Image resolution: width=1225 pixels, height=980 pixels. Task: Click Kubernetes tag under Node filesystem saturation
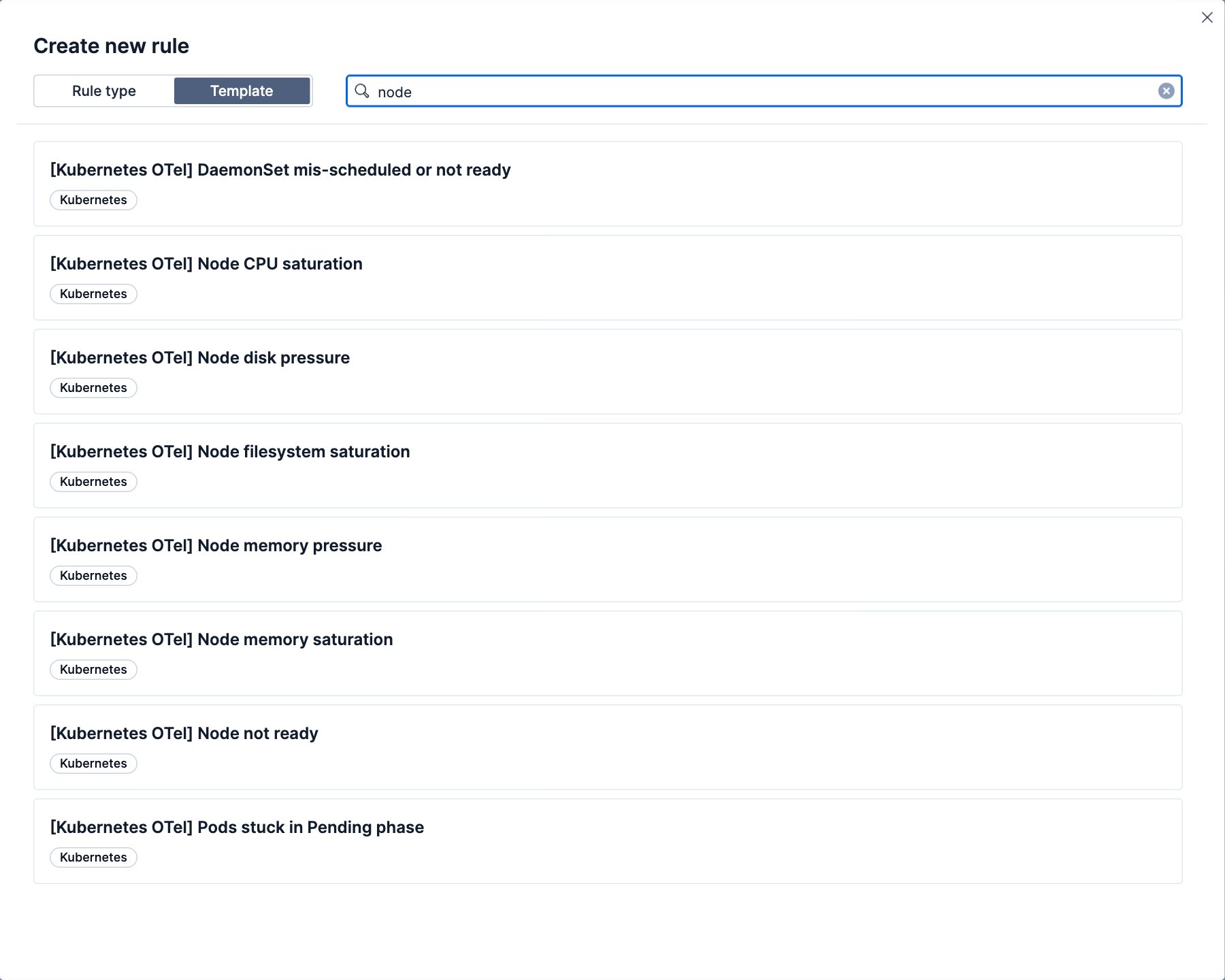click(x=93, y=482)
